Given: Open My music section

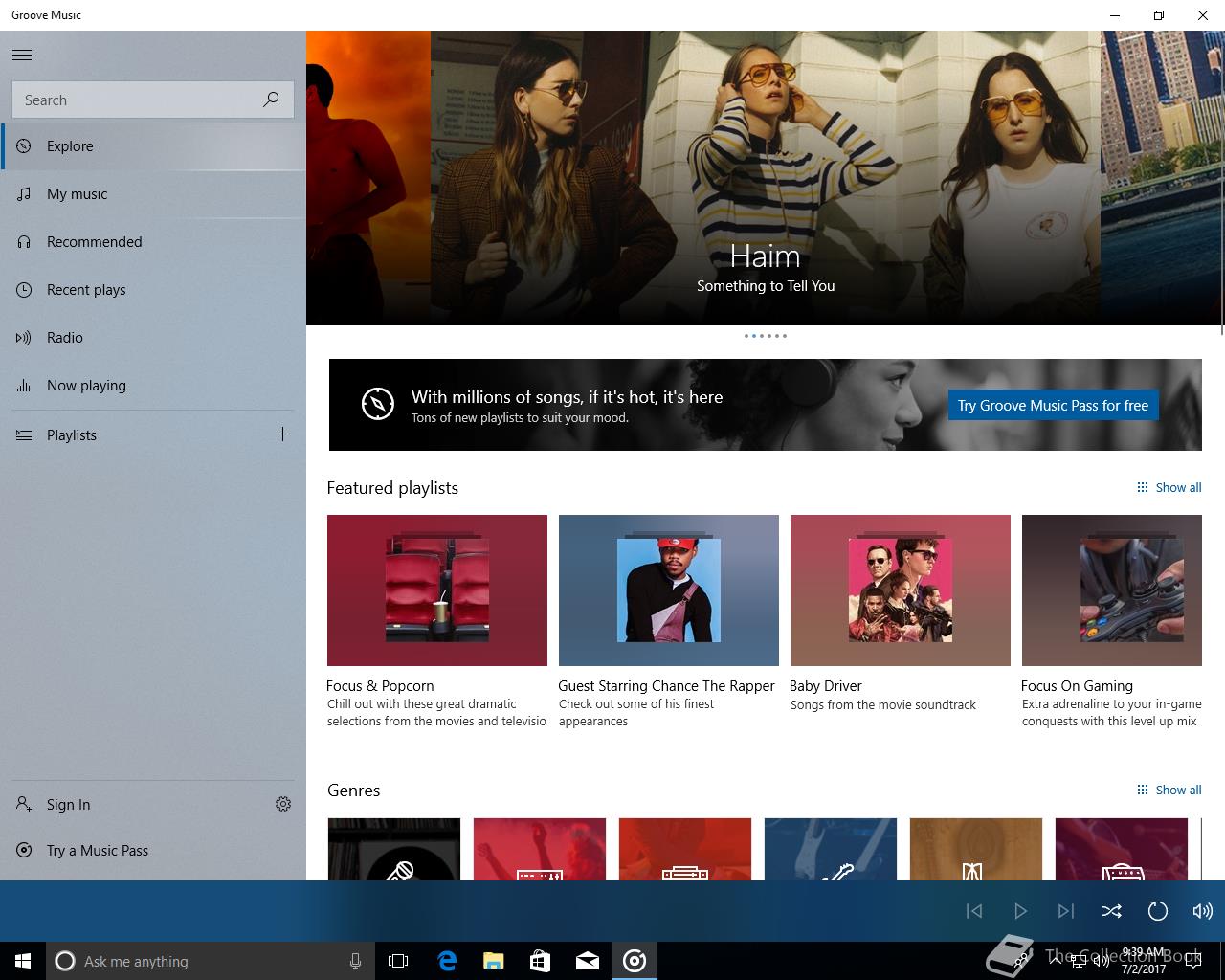Looking at the screenshot, I should (x=153, y=194).
